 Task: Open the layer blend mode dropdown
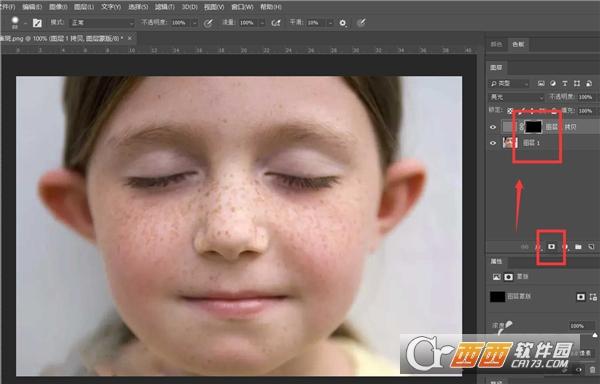516,97
